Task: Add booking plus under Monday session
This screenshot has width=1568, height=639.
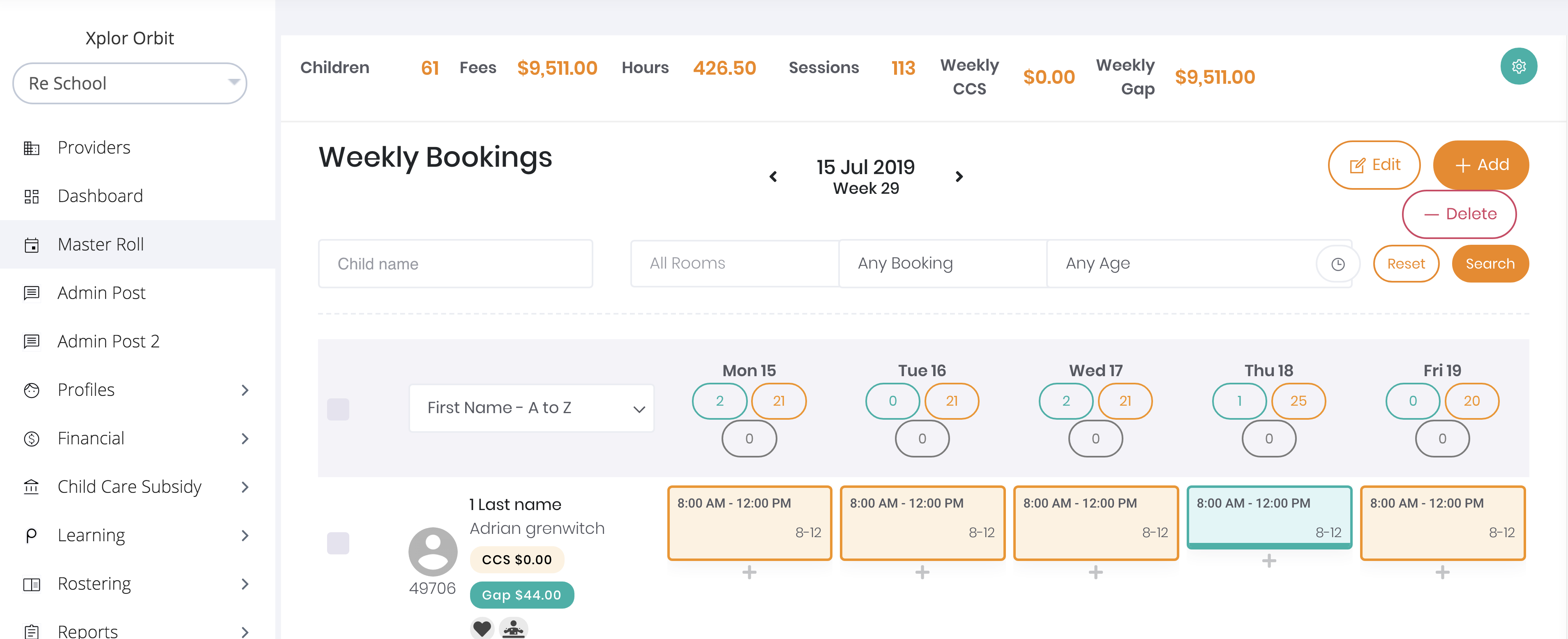Action: click(749, 572)
